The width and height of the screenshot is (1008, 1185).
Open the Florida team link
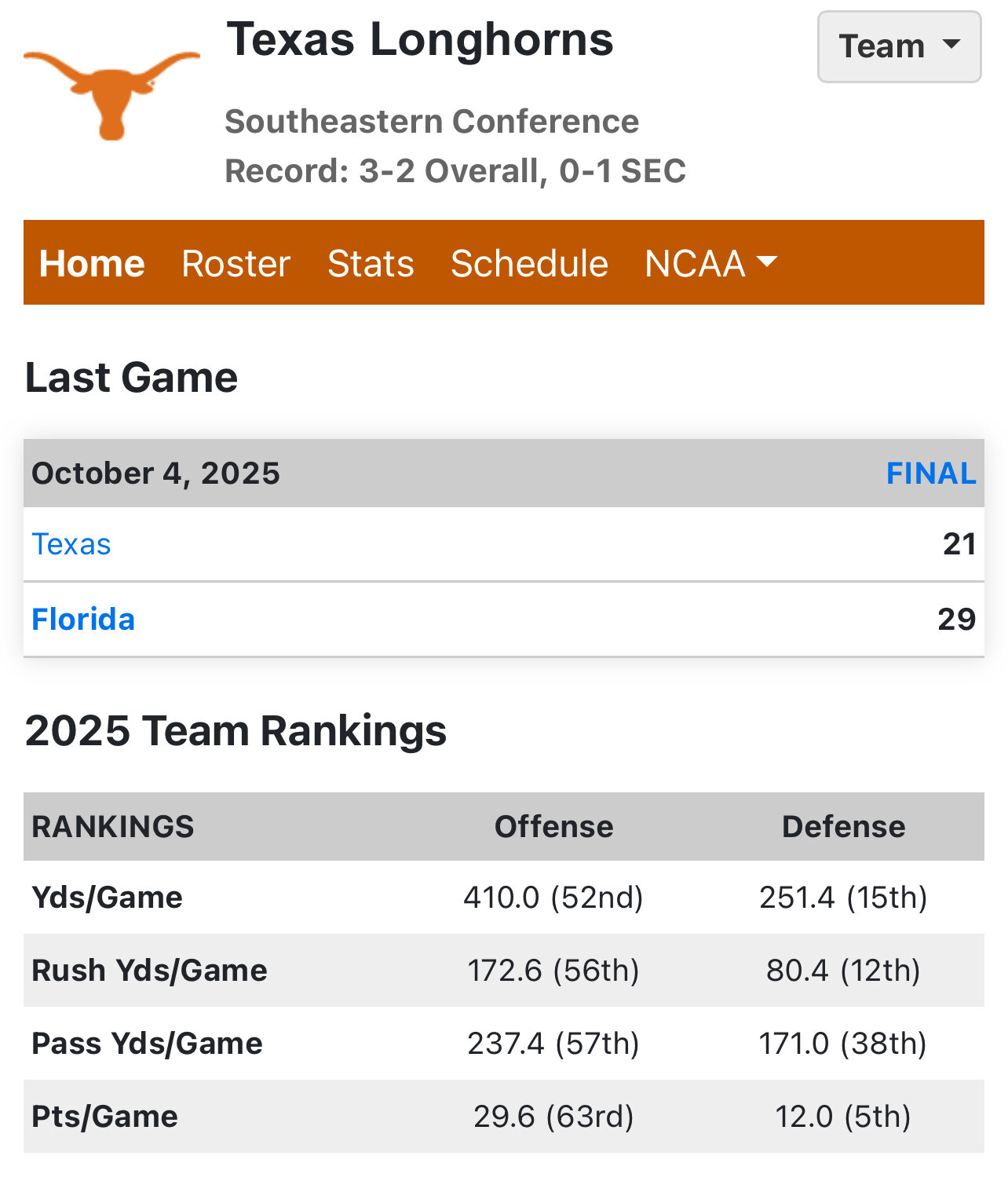(x=83, y=620)
